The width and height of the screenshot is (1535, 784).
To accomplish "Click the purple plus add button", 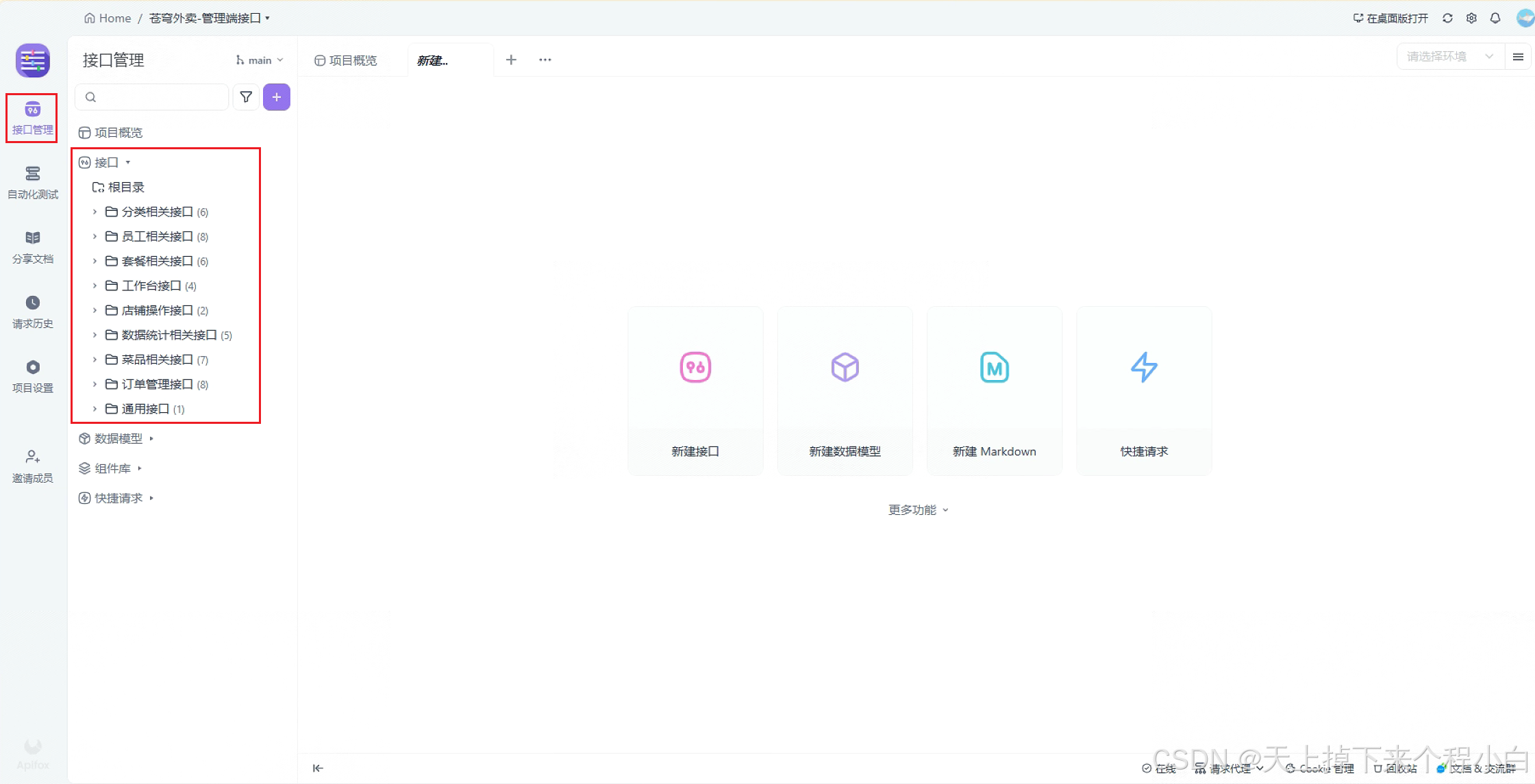I will pos(277,97).
